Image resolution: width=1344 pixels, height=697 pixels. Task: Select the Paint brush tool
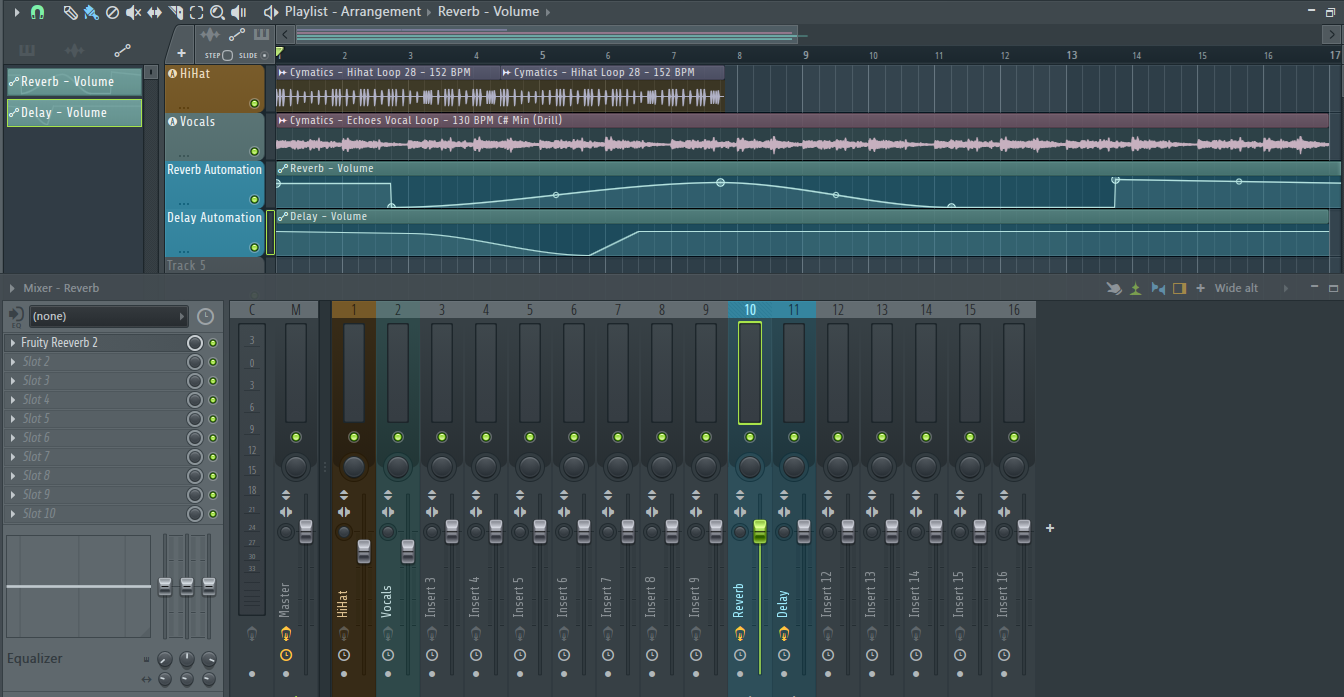coord(91,12)
